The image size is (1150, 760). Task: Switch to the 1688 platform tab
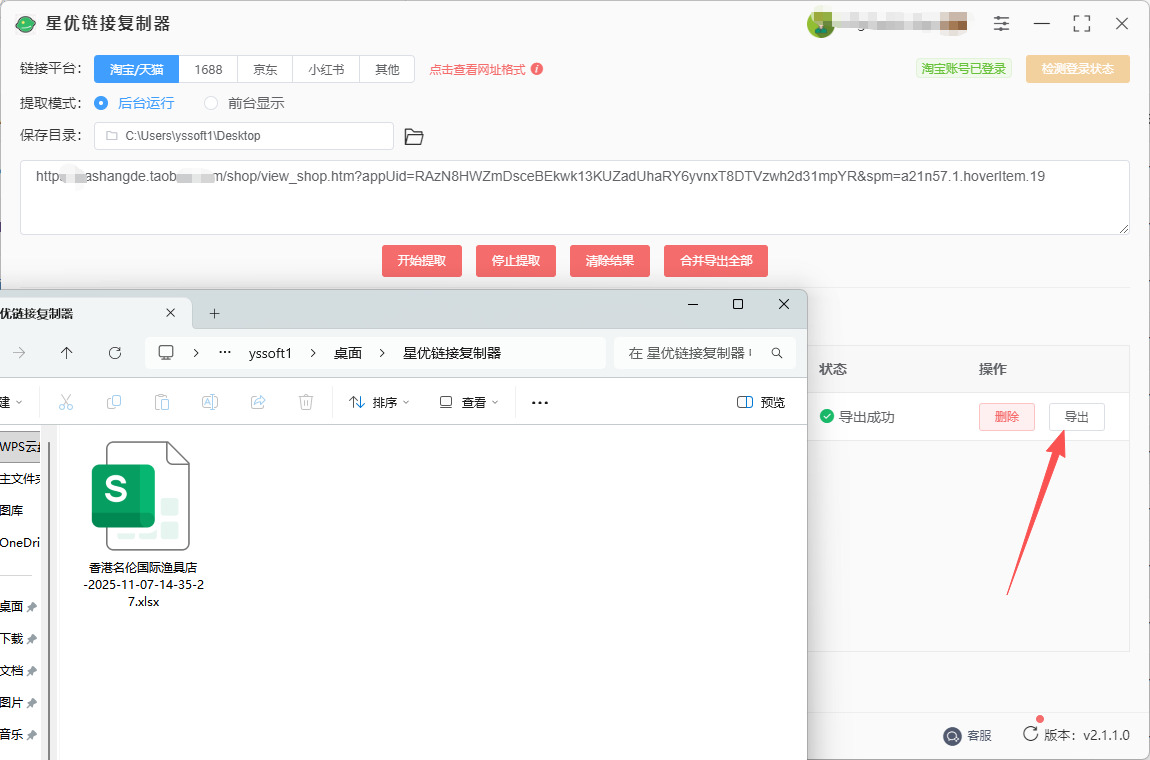pyautogui.click(x=208, y=70)
